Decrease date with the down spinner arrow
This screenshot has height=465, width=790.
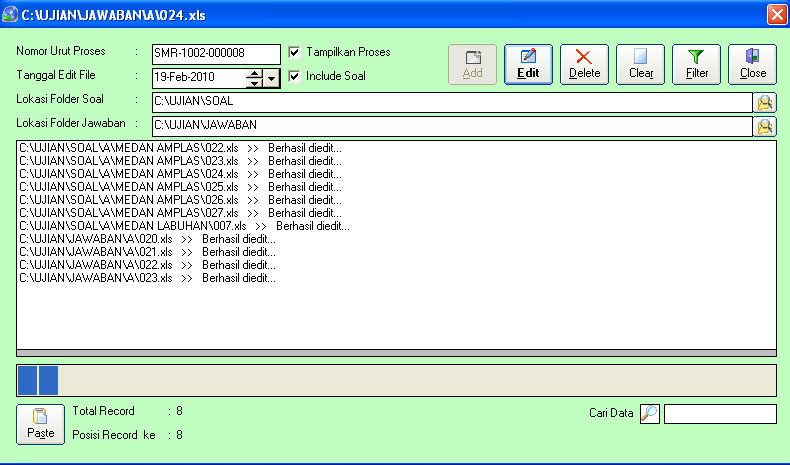254,83
